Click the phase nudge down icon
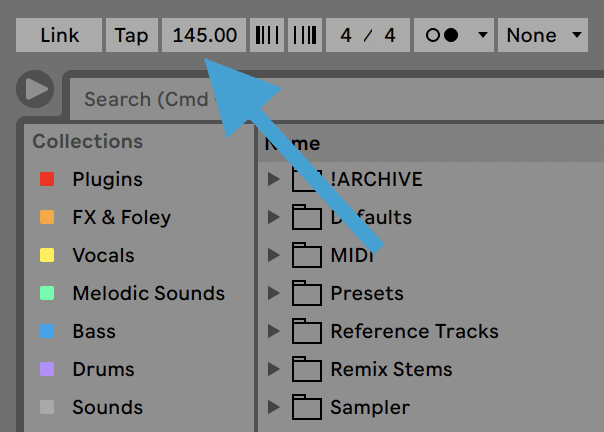 point(267,35)
